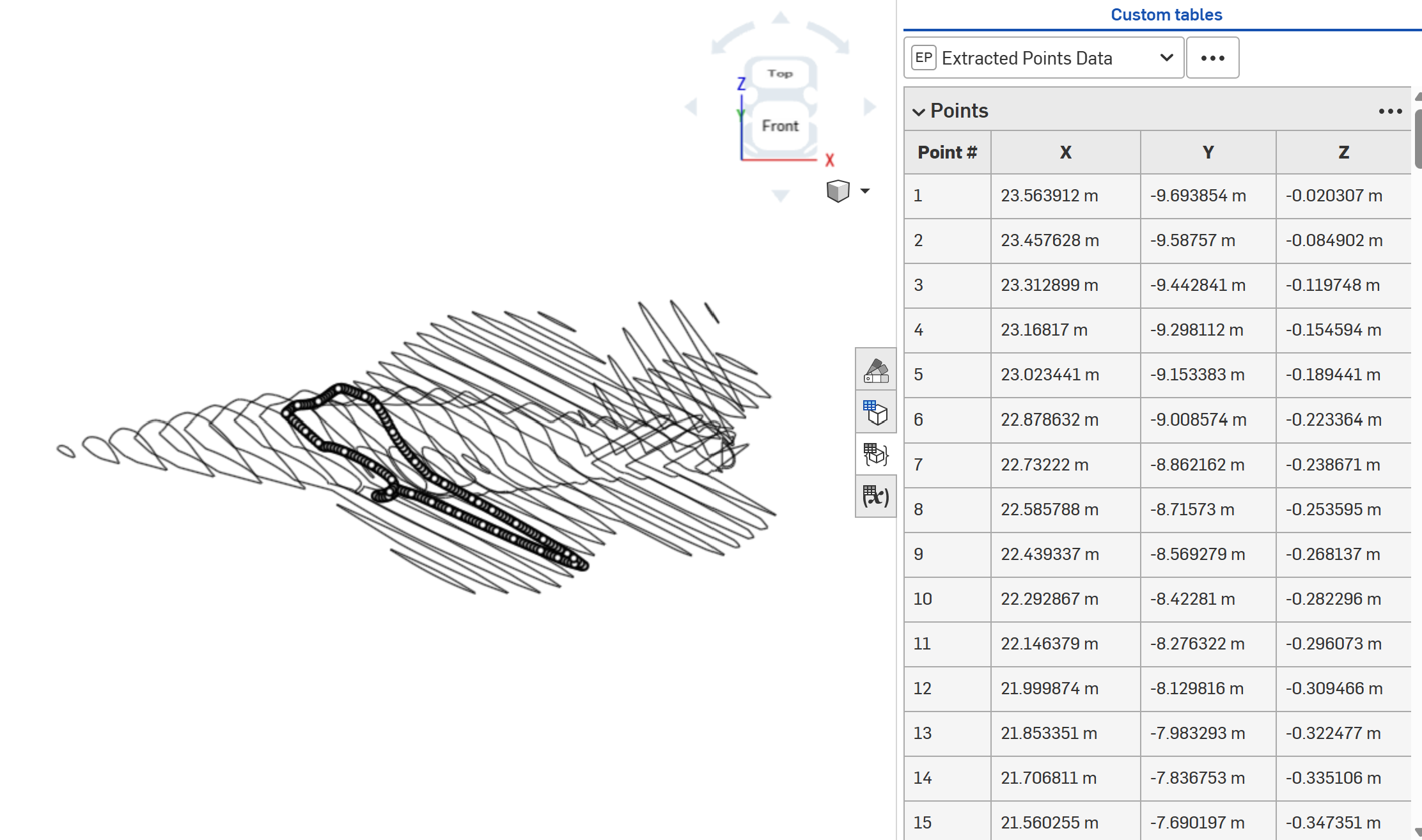
Task: Select X cell 23.457628 m
Action: tap(1066, 240)
